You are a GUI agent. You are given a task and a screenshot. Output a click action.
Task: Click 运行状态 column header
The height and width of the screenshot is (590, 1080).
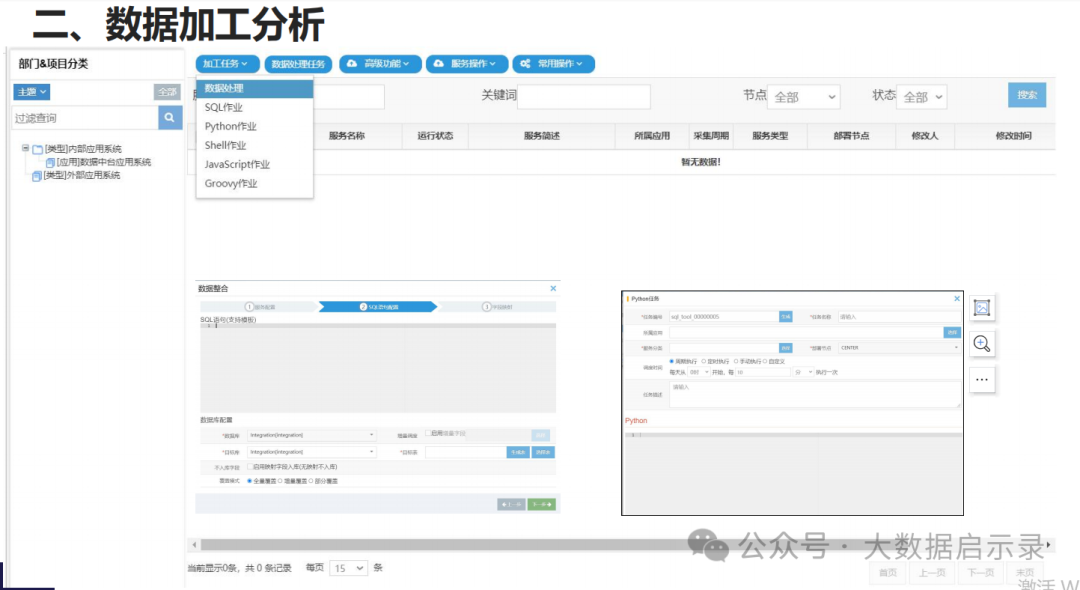[x=435, y=136]
